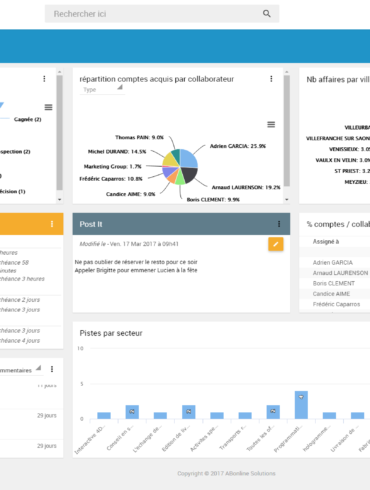Click the 'Toutes les of...' bar

tap(273, 412)
